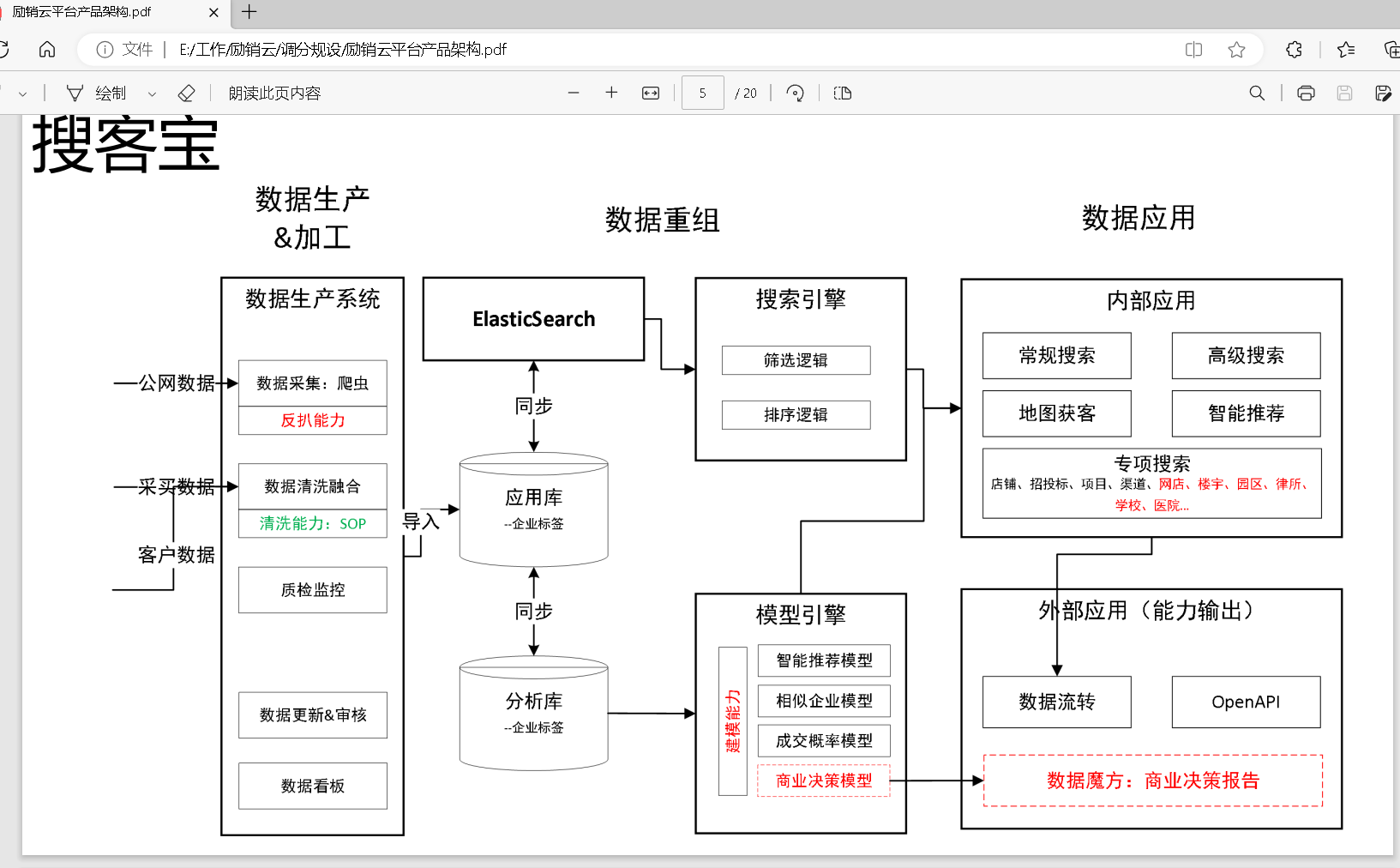
Task: Open browser extensions menu
Action: click(x=1295, y=50)
